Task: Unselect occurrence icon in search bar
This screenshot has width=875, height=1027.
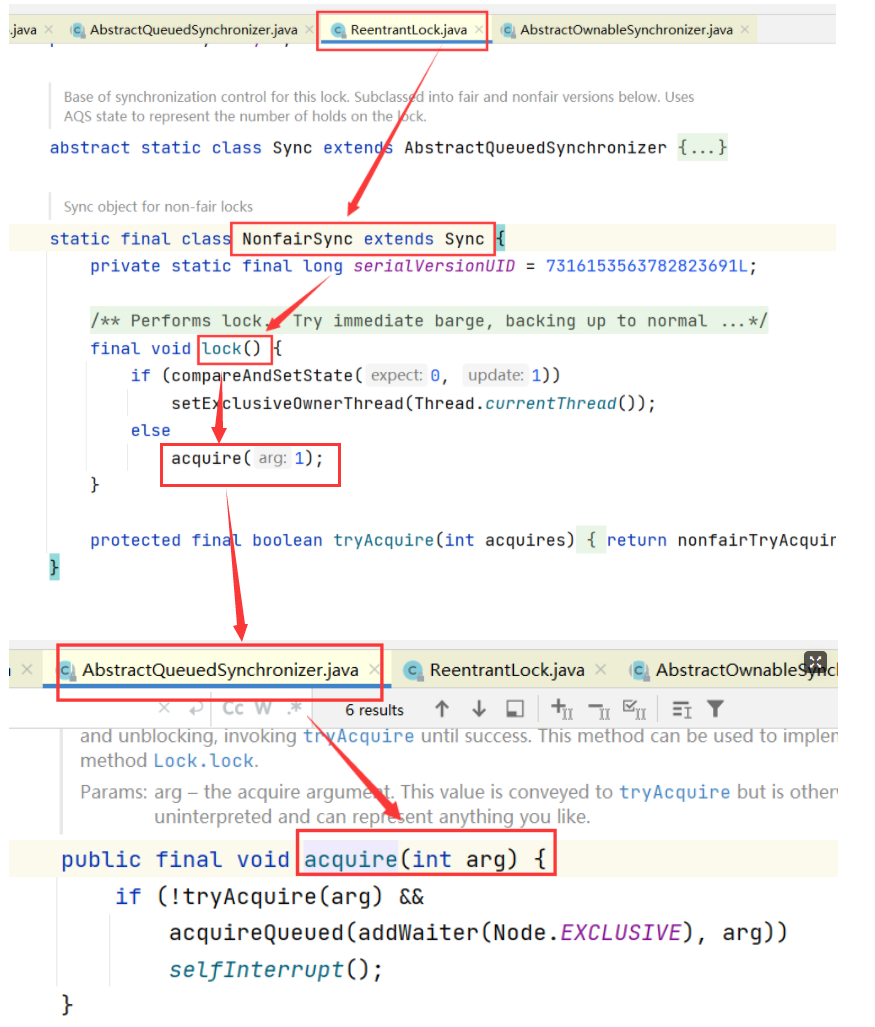Action: [599, 709]
